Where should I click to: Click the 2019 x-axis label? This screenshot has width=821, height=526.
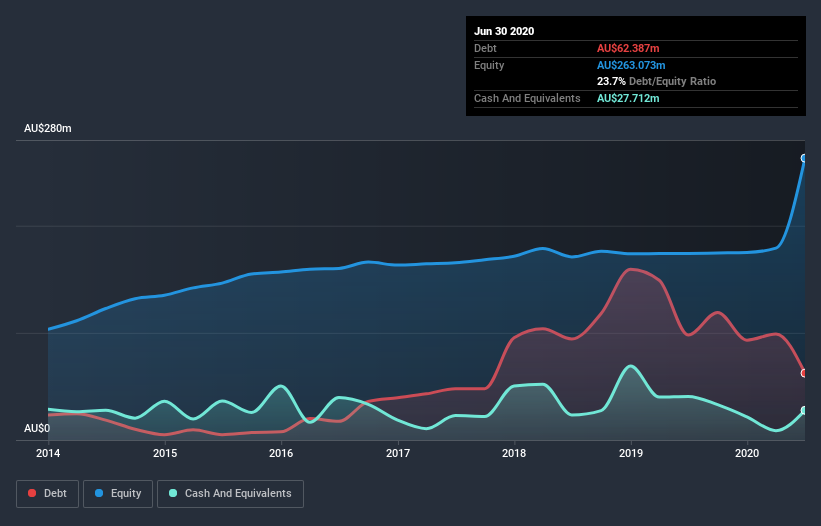pos(631,453)
